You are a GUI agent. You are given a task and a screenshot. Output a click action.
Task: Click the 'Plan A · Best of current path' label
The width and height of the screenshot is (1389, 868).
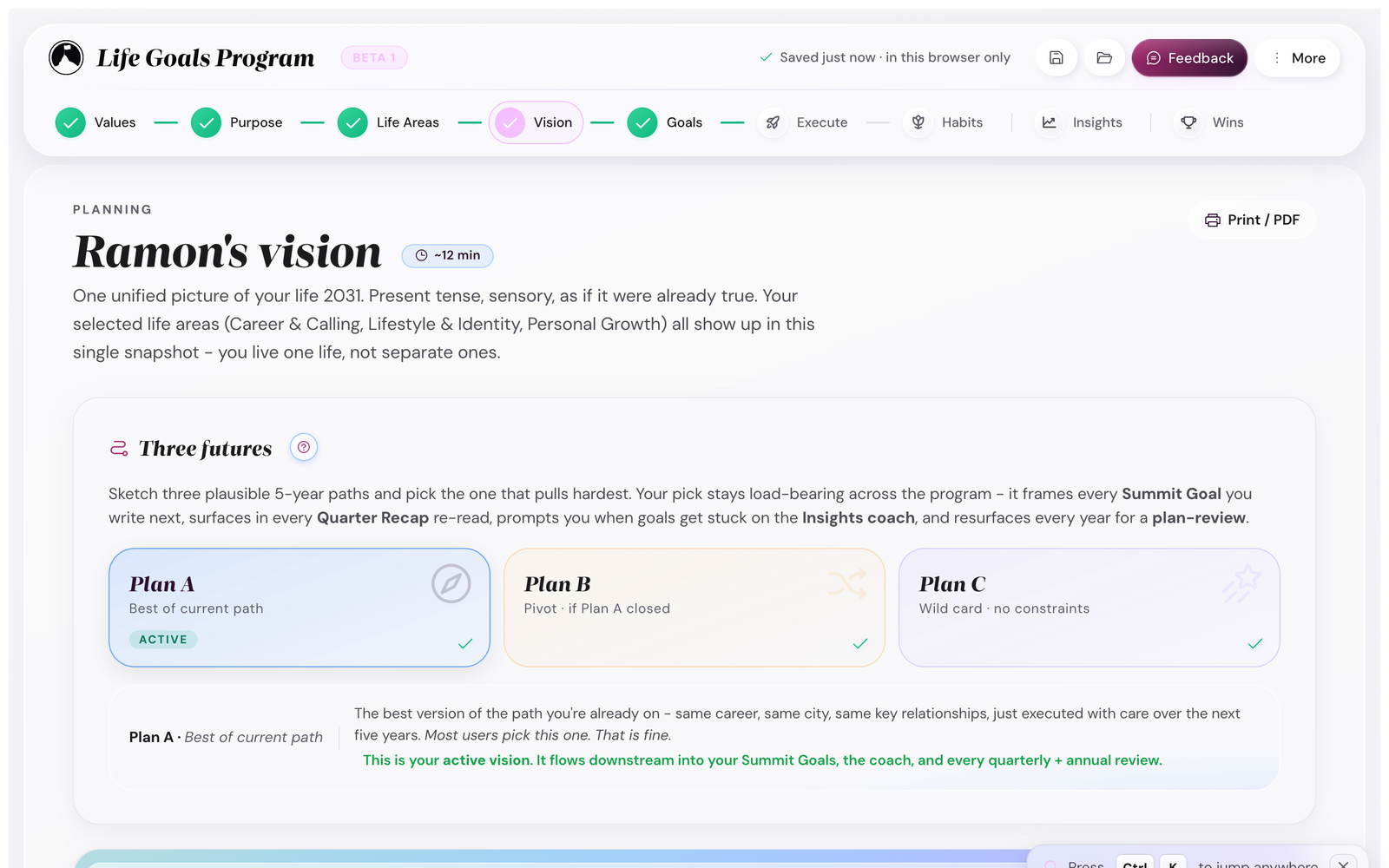[226, 737]
